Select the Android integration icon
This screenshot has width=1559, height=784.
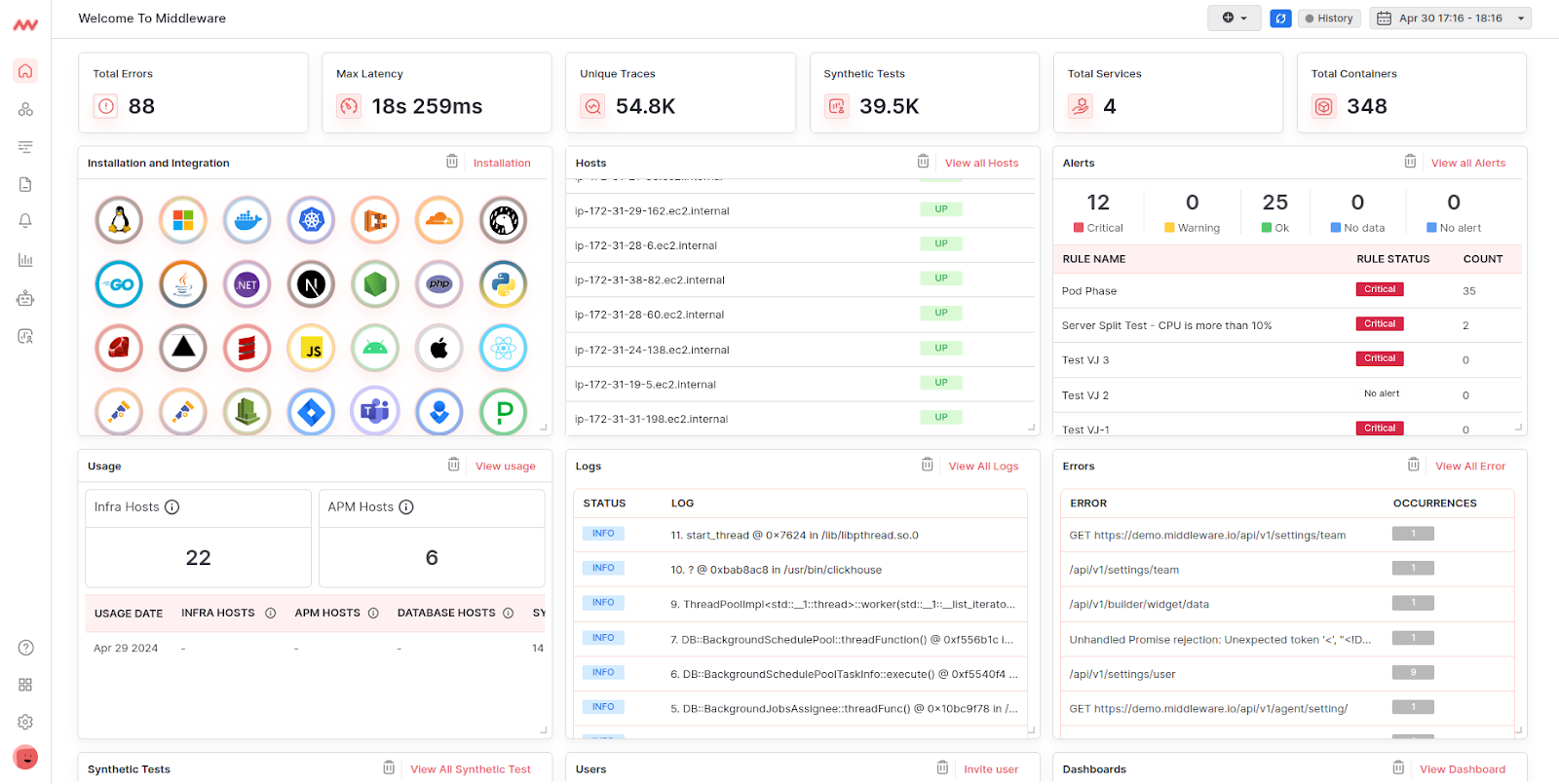click(375, 348)
